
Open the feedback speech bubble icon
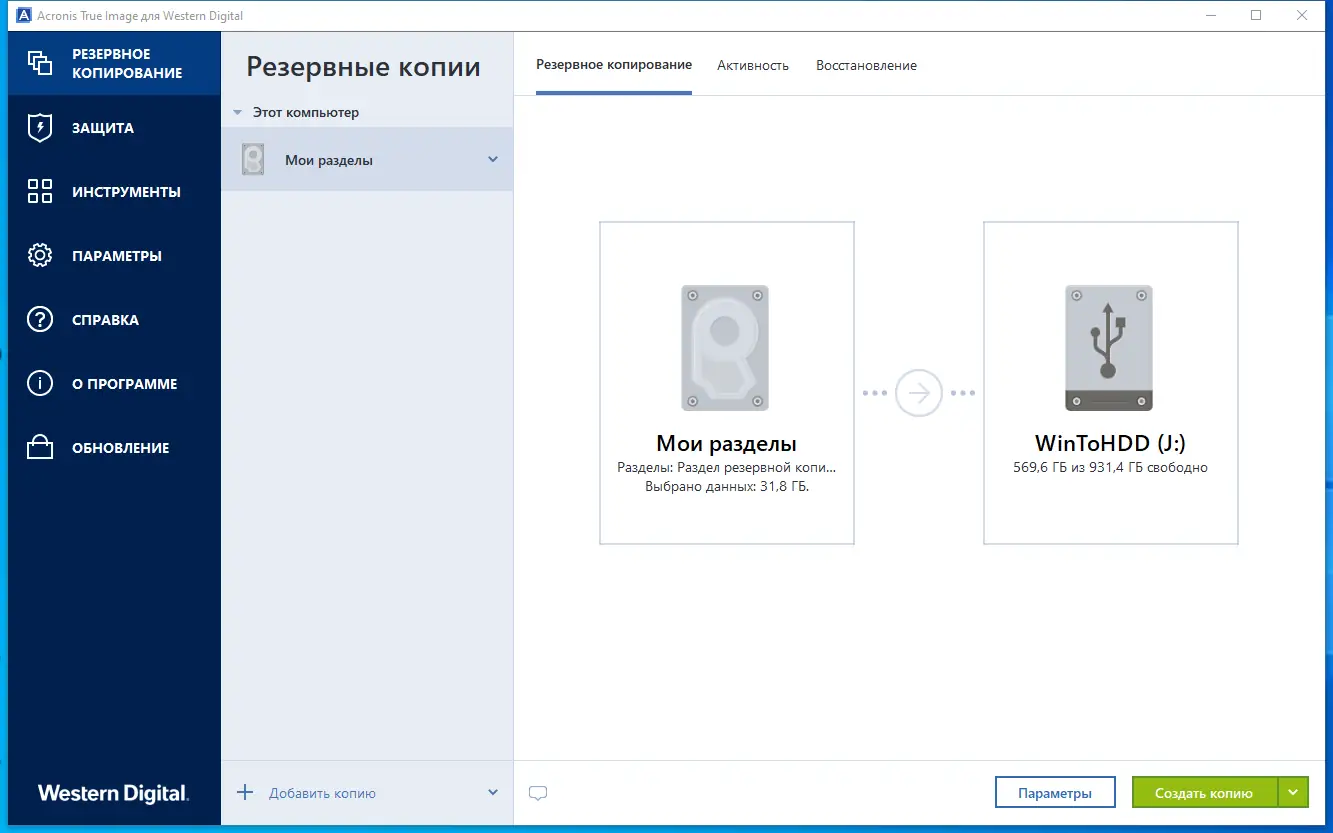point(538,792)
